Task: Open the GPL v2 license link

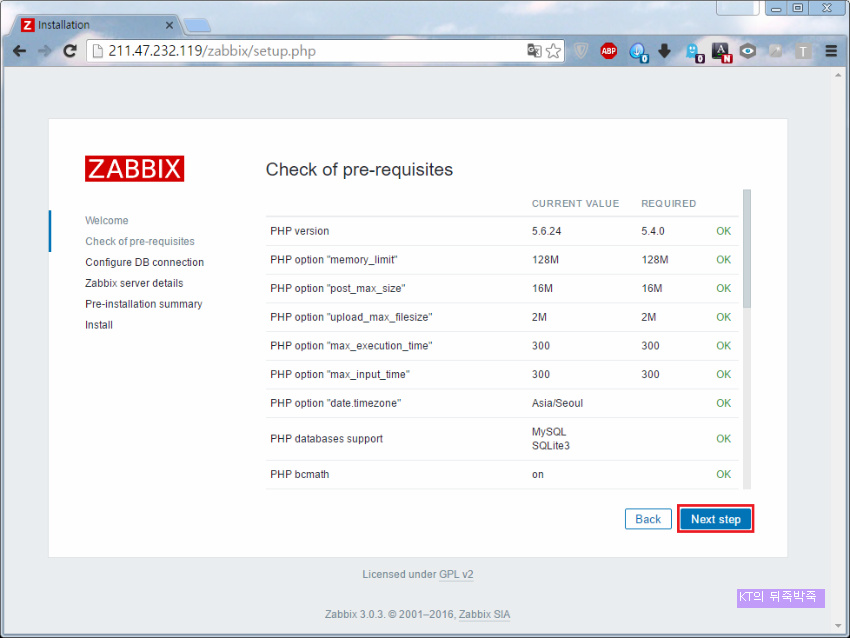Action: pos(456,575)
